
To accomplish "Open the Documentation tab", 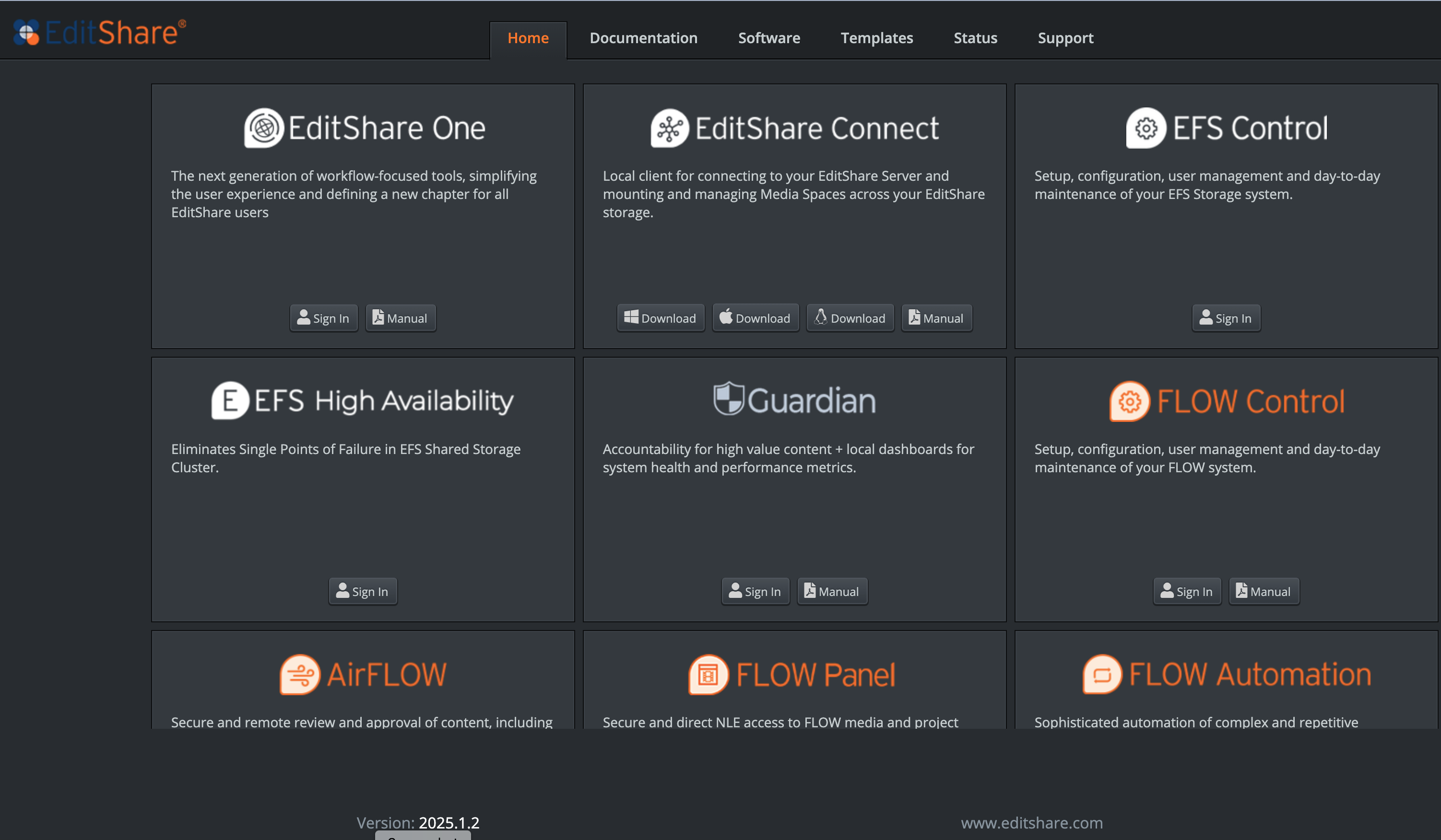I will pos(643,38).
